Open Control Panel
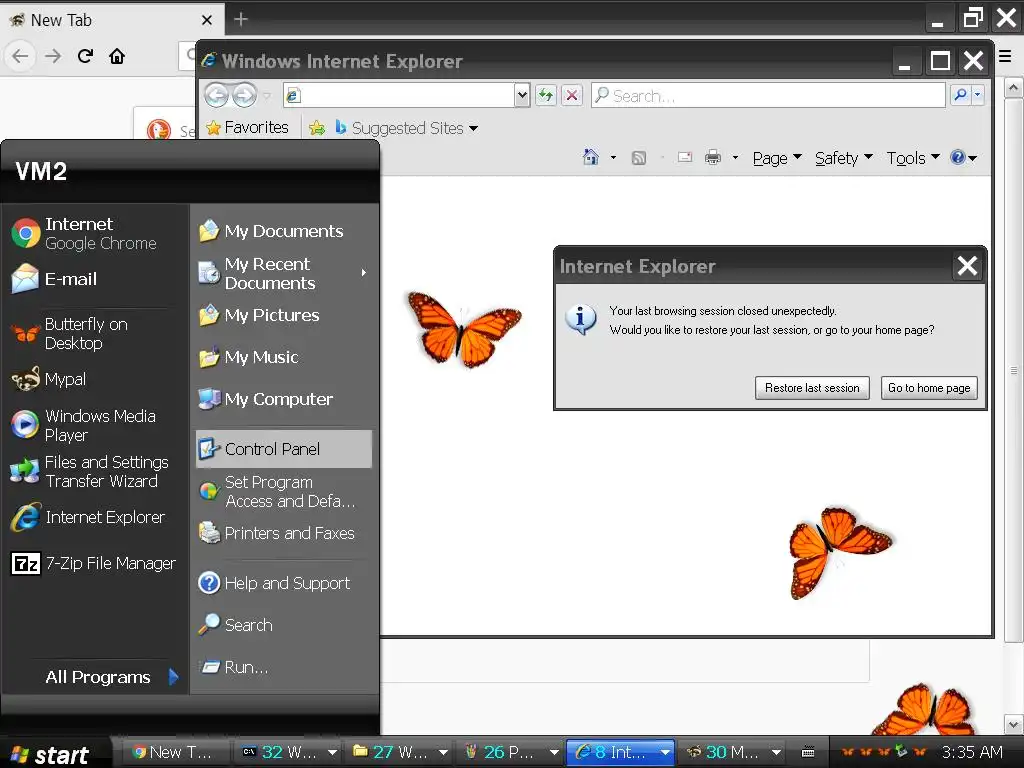 click(283, 449)
